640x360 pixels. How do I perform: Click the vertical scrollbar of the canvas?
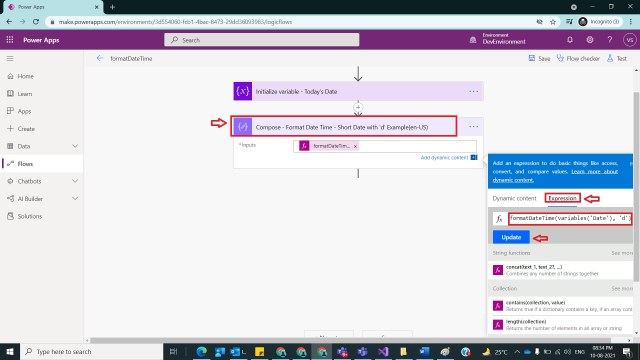[x=636, y=186]
